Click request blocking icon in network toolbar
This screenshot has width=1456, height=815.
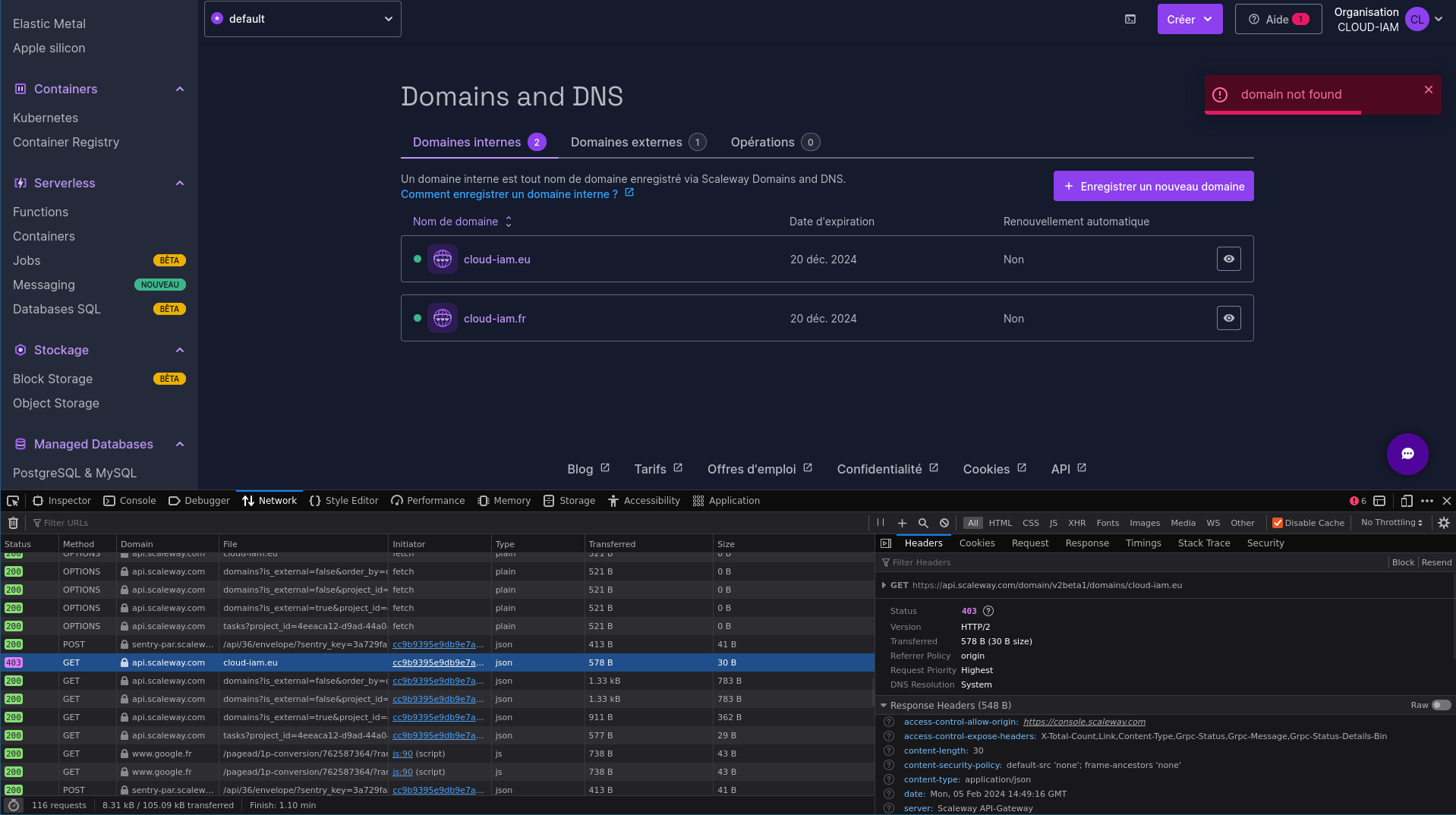[944, 523]
